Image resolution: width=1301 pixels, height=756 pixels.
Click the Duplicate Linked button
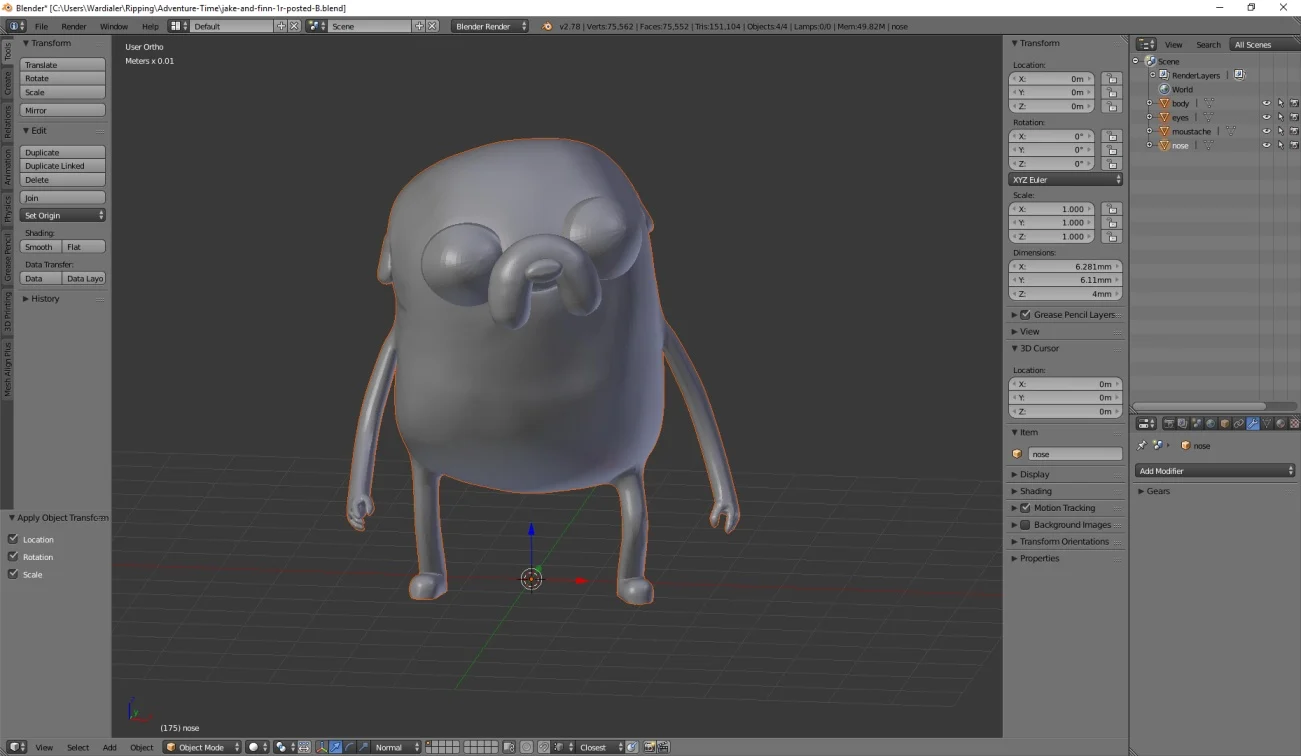[x=62, y=166]
